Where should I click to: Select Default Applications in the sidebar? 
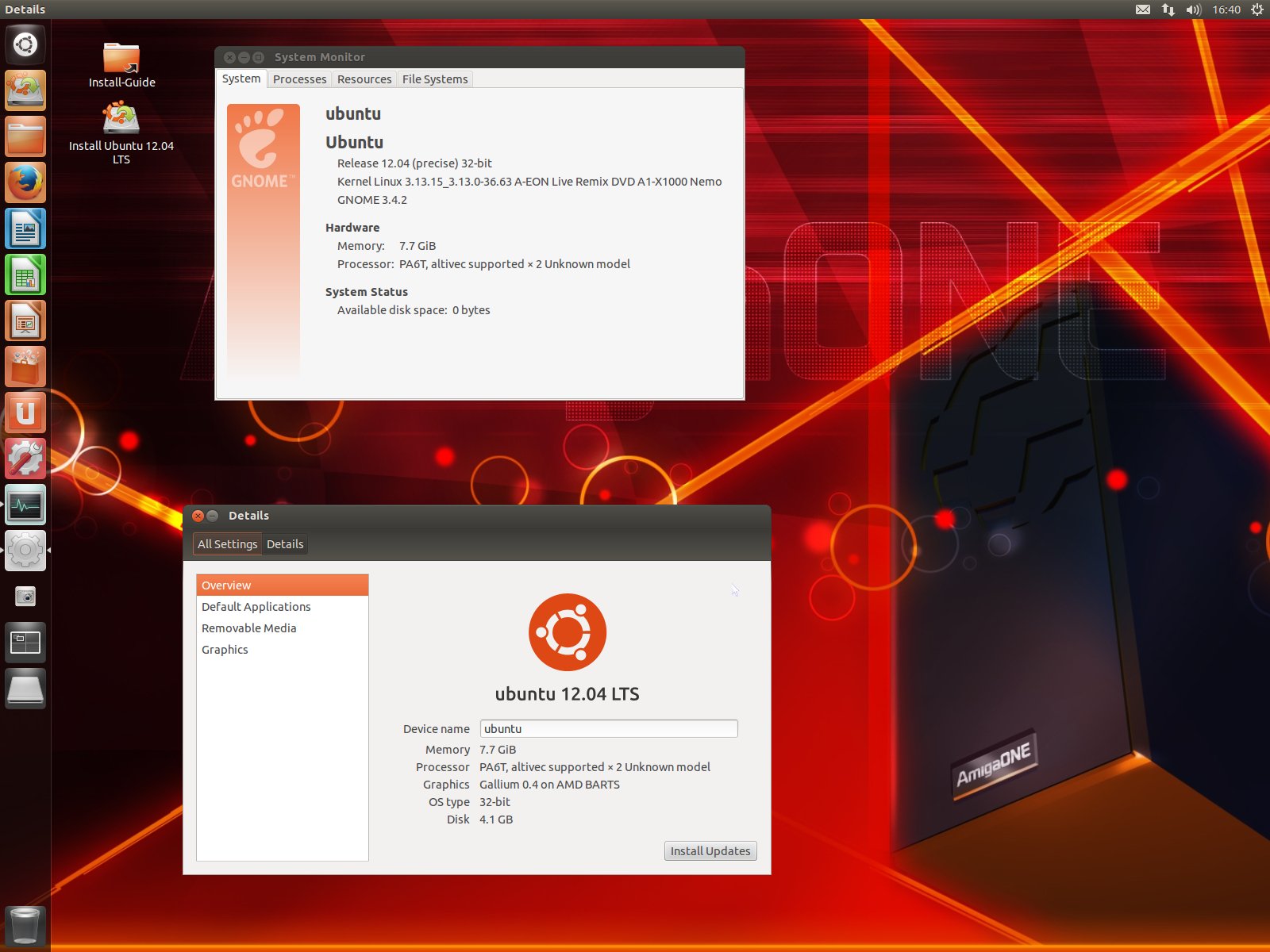(x=256, y=607)
